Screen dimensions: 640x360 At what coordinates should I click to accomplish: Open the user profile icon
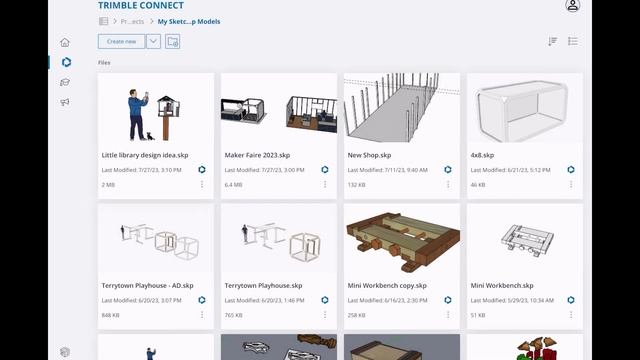coord(573,5)
